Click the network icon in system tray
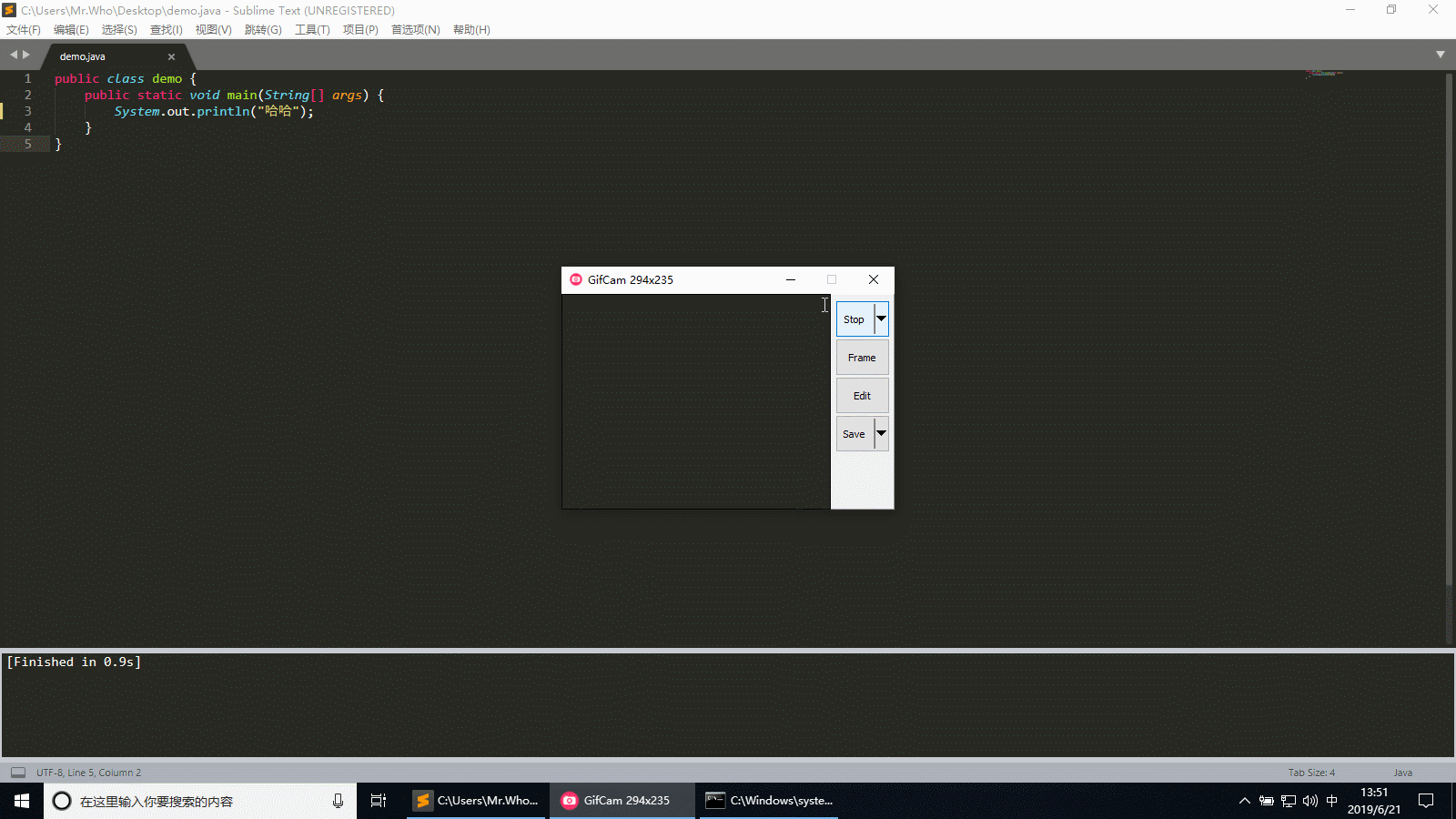This screenshot has height=819, width=1456. pos(1289,801)
